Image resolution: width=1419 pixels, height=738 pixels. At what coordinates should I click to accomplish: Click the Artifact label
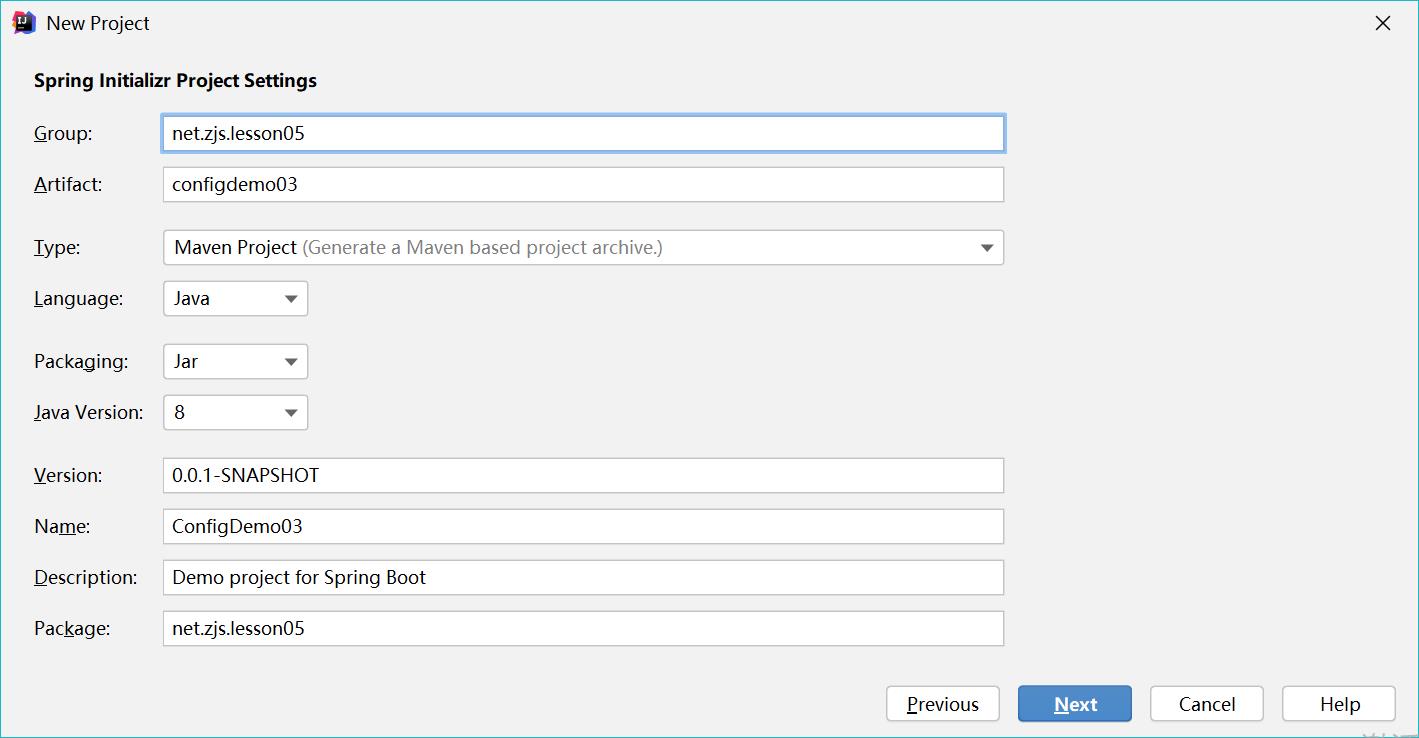point(68,184)
